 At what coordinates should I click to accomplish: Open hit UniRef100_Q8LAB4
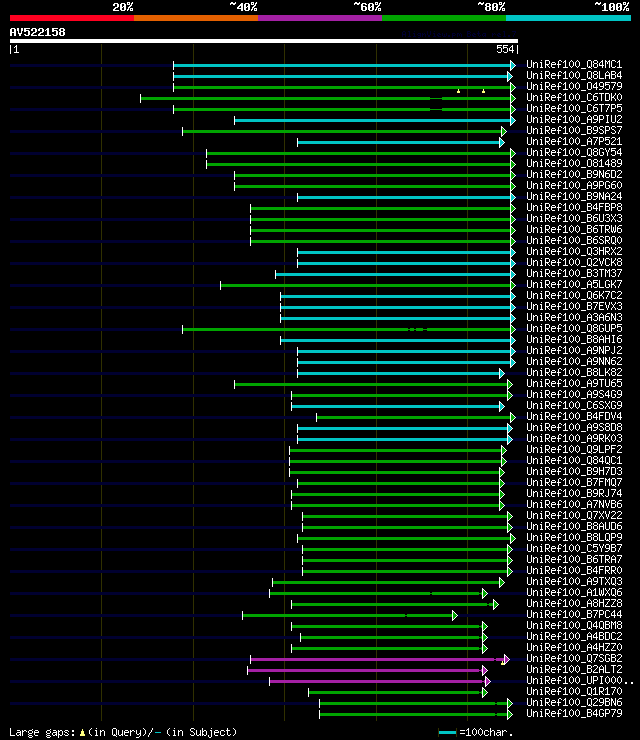(574, 76)
